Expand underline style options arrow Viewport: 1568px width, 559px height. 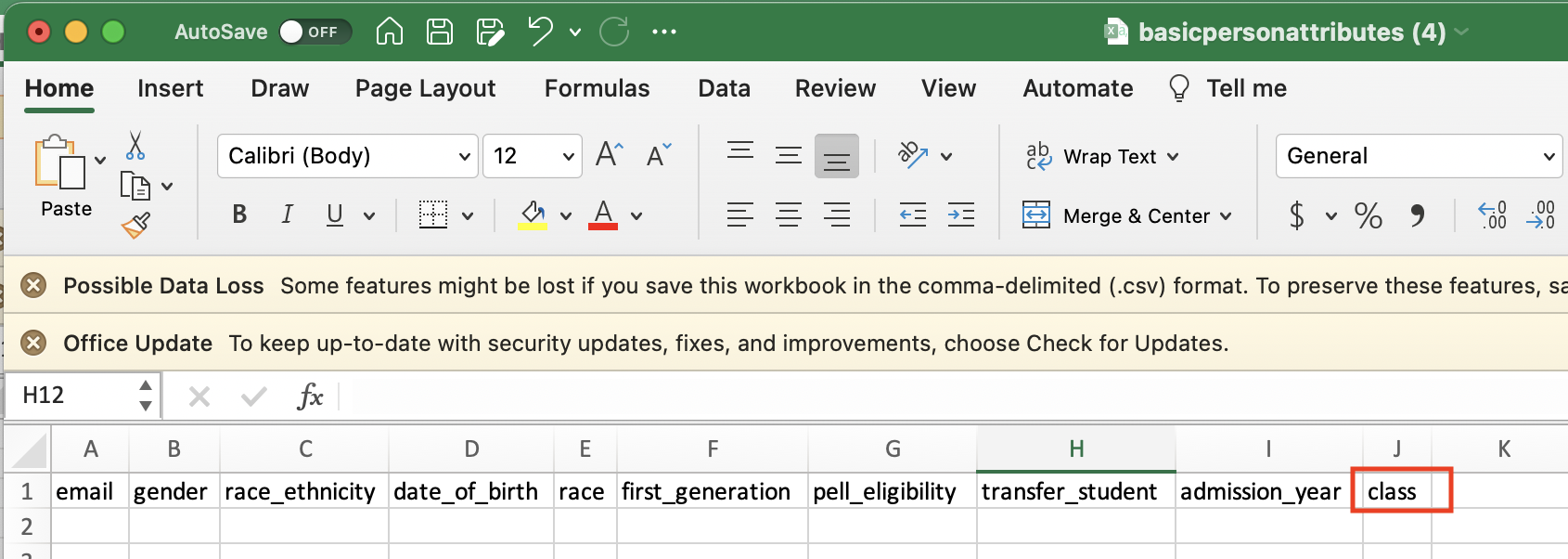[x=369, y=216]
